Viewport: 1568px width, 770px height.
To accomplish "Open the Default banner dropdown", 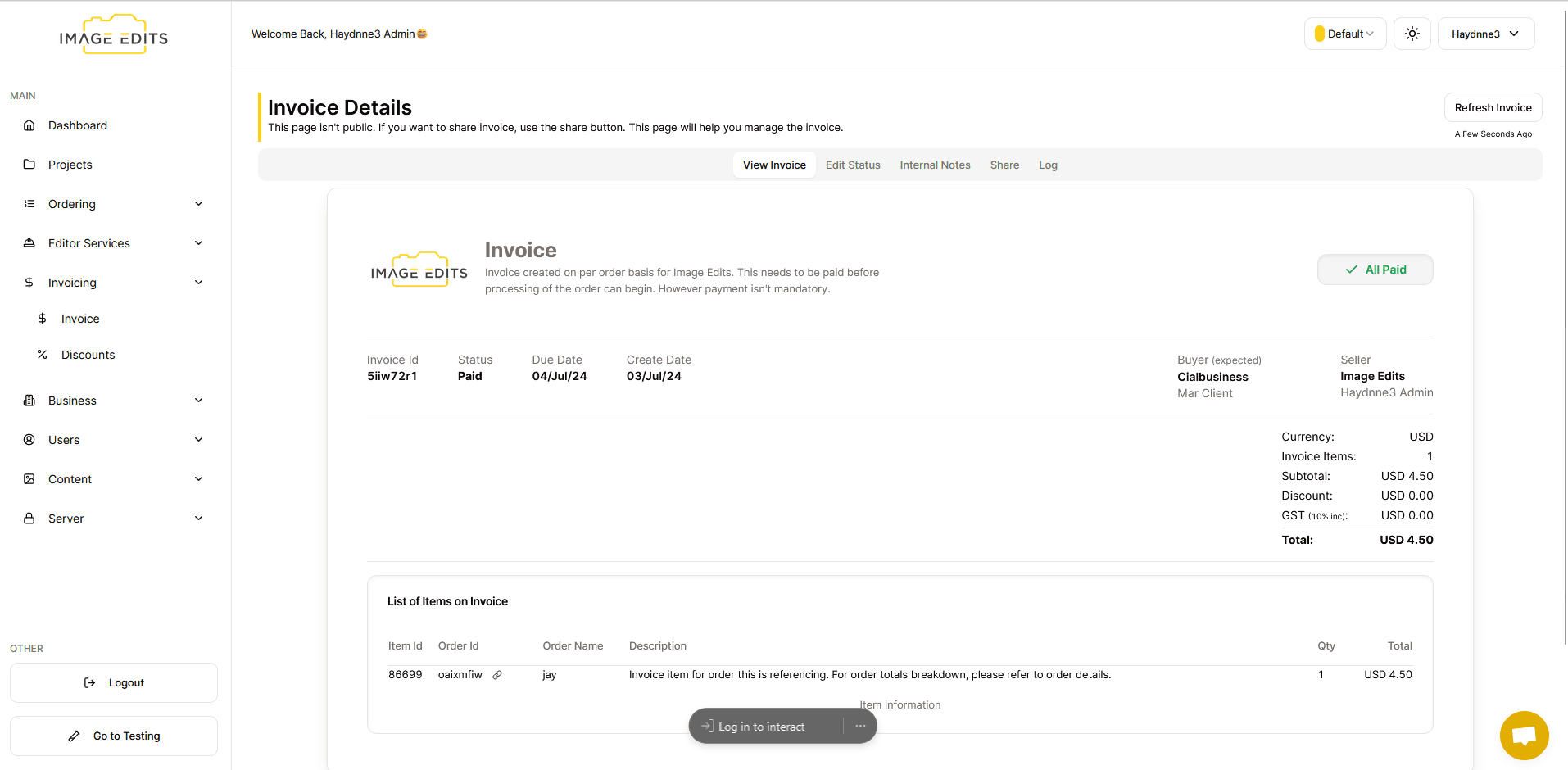I will (x=1344, y=34).
